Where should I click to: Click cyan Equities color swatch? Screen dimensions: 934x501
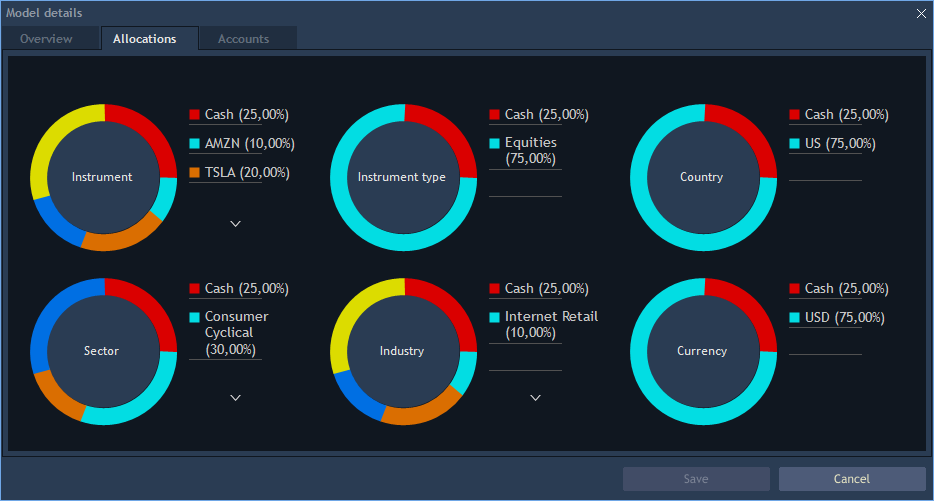tap(494, 143)
